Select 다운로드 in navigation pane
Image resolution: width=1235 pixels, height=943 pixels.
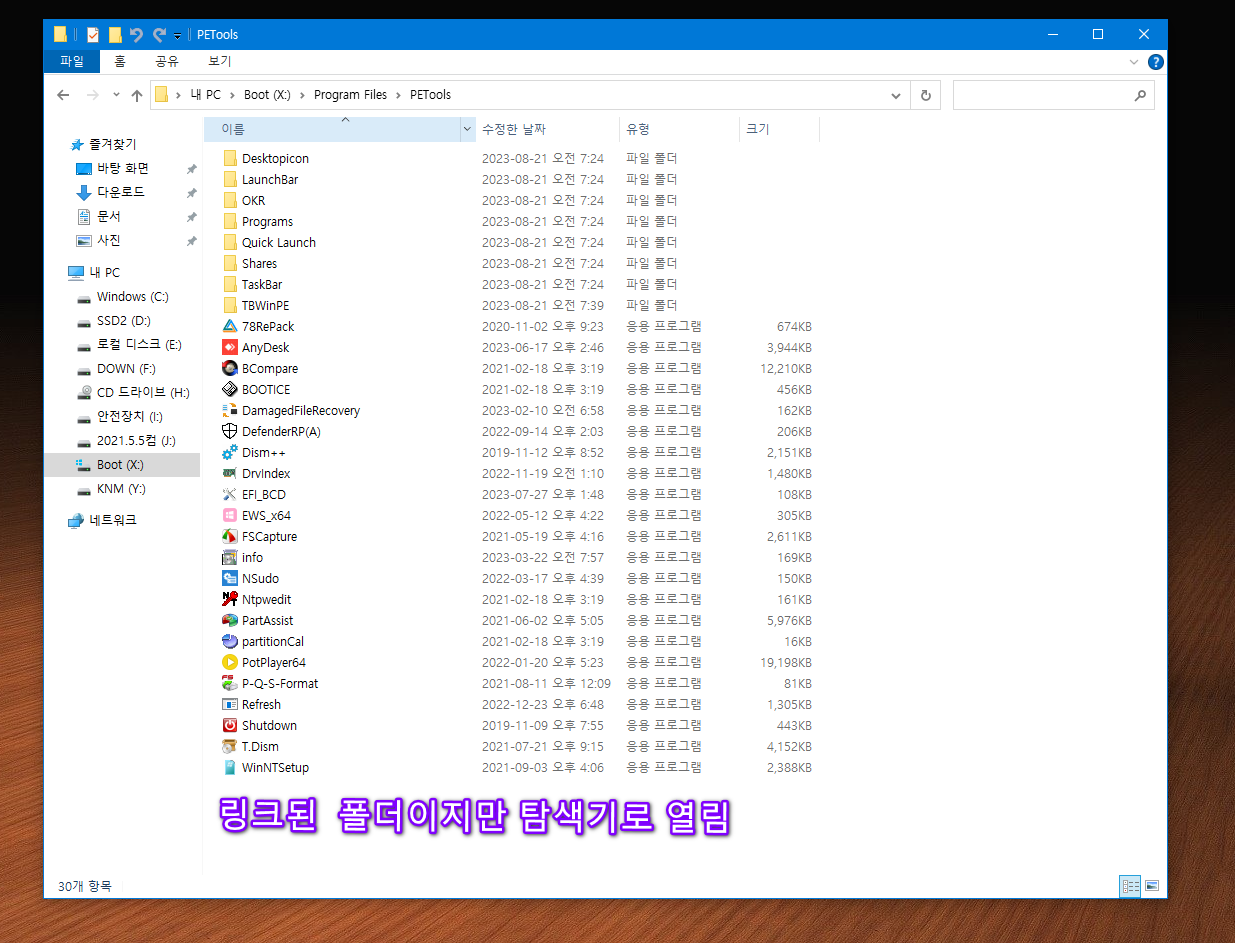coord(121,192)
